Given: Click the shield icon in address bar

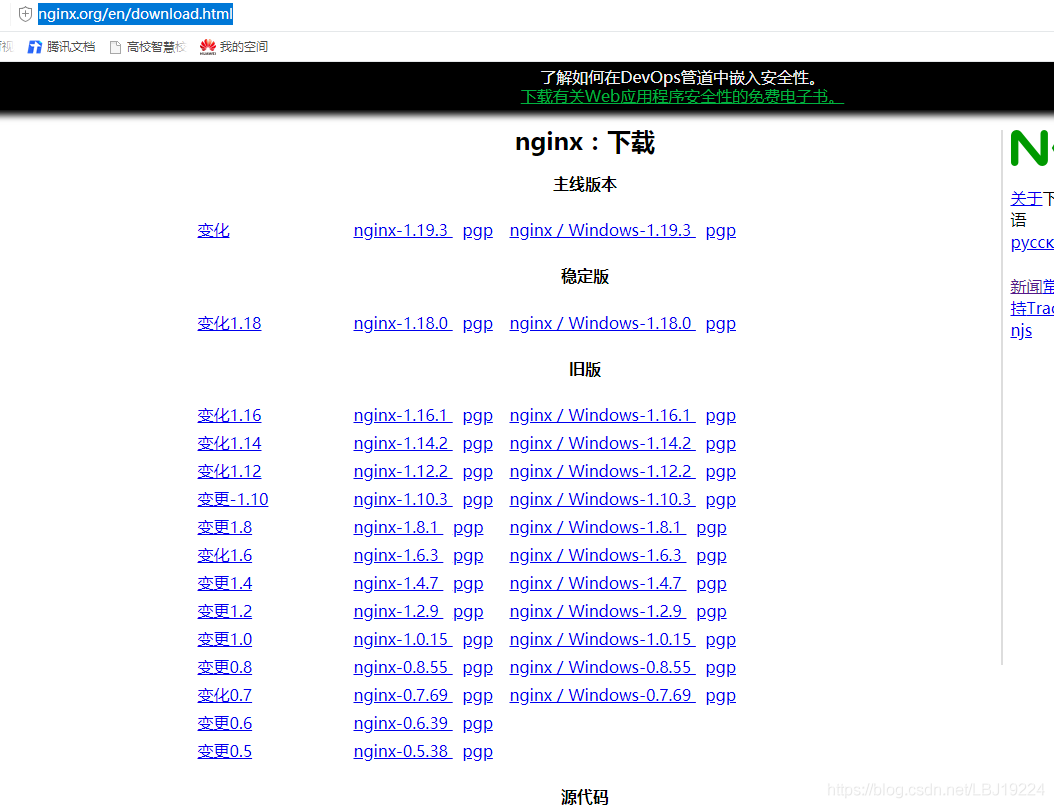Looking at the screenshot, I should point(25,14).
